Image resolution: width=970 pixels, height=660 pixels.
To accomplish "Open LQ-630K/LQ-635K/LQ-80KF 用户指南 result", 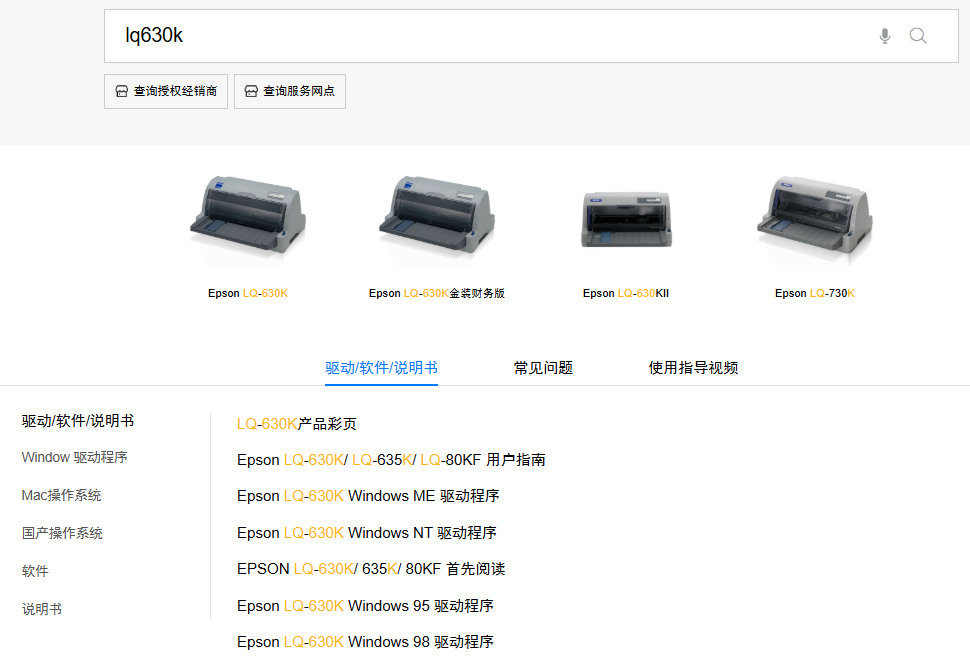I will pyautogui.click(x=391, y=460).
